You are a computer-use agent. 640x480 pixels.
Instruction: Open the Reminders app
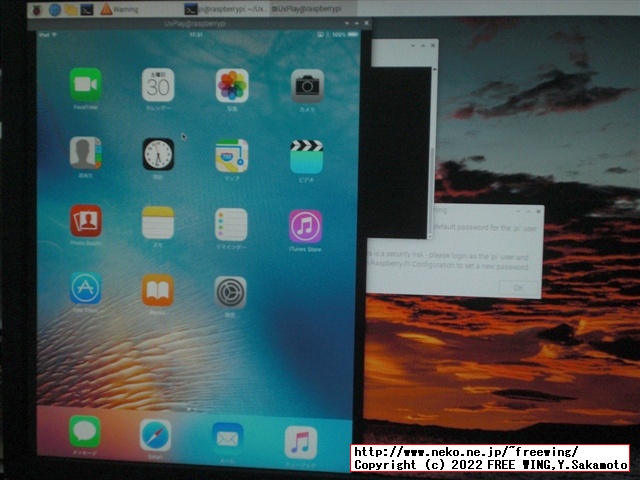(231, 224)
